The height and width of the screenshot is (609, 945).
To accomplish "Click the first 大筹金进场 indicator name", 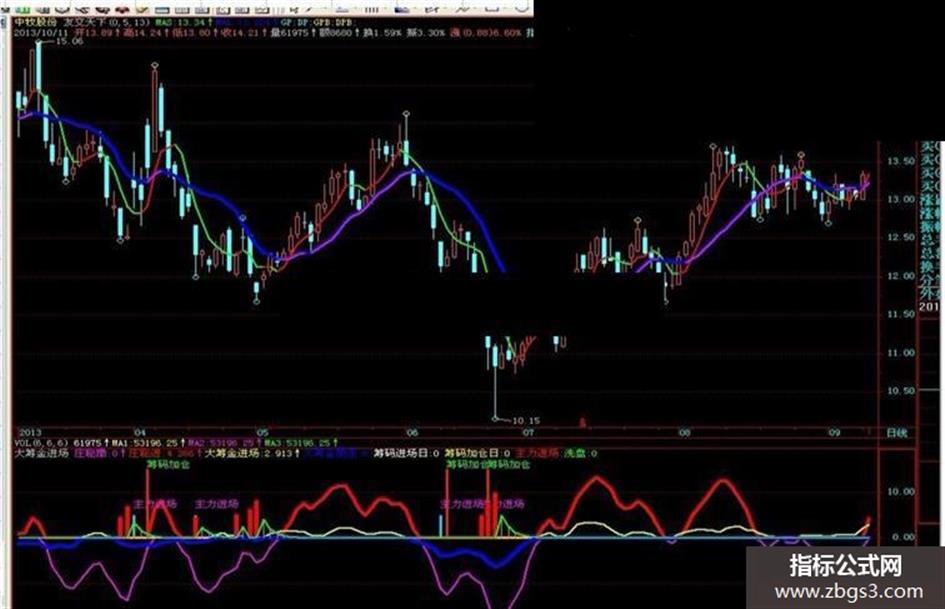I will pyautogui.click(x=41, y=453).
